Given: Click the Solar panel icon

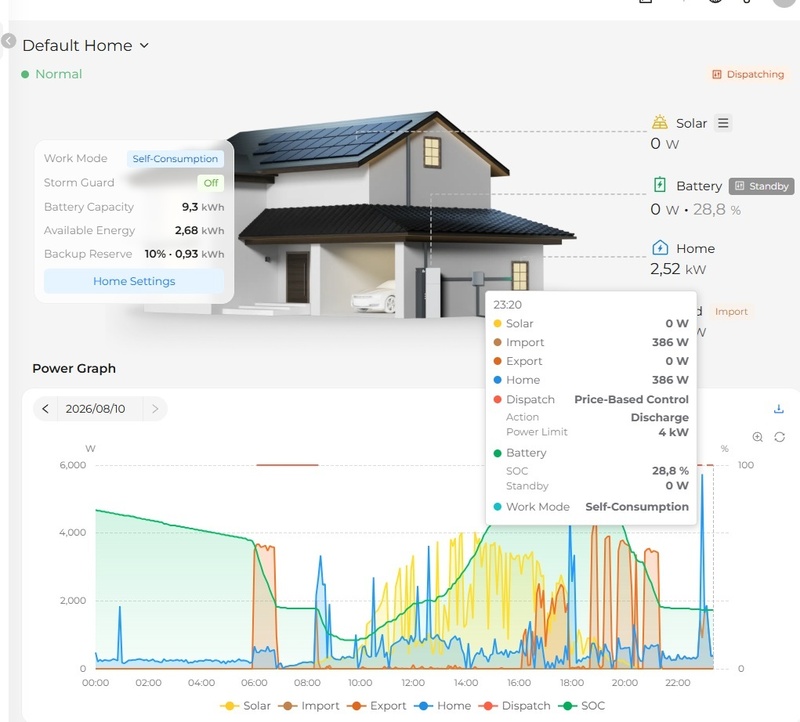Looking at the screenshot, I should pos(660,122).
